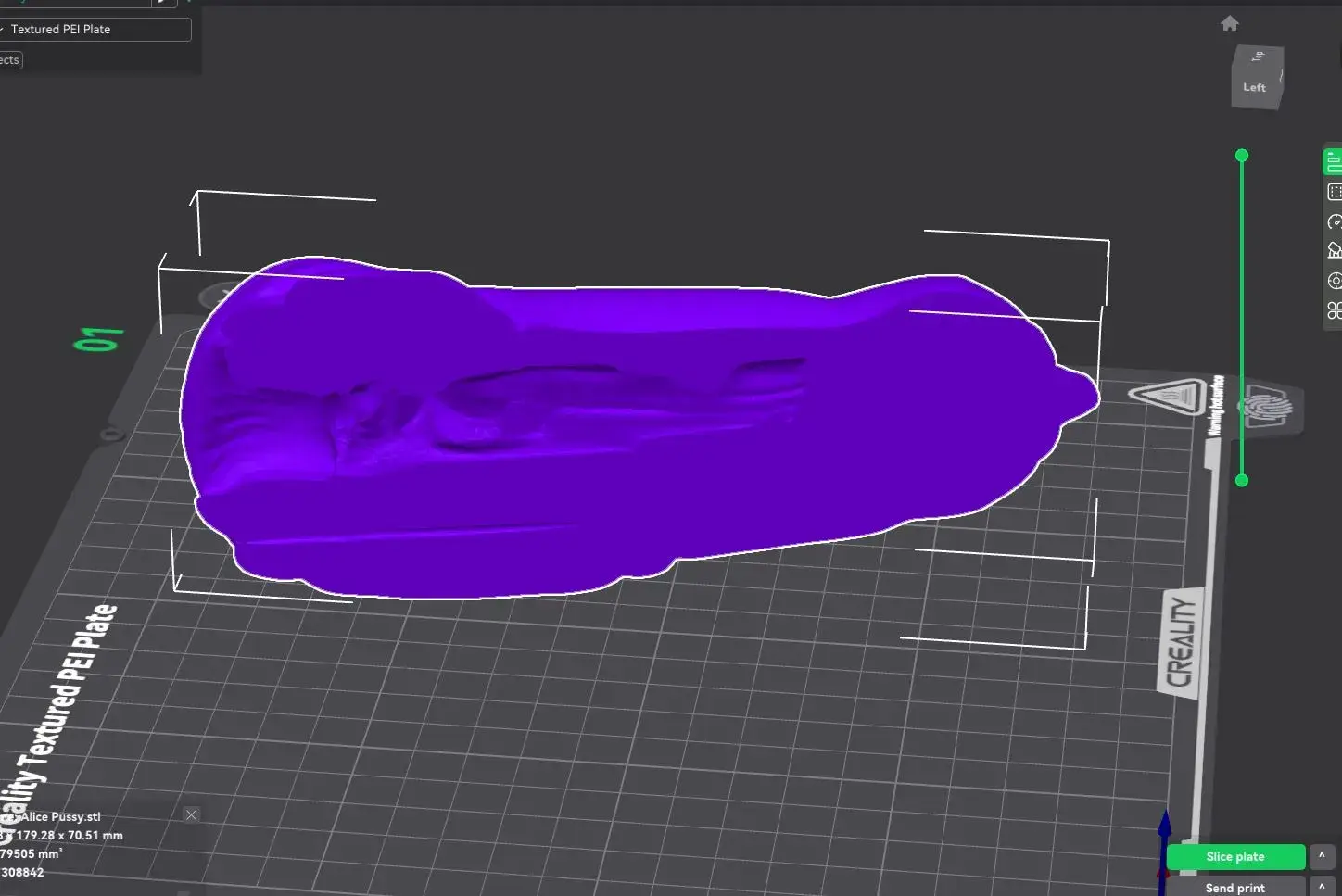Click the four-petal icon in right sidebar
1342x896 pixels.
click(x=1334, y=310)
